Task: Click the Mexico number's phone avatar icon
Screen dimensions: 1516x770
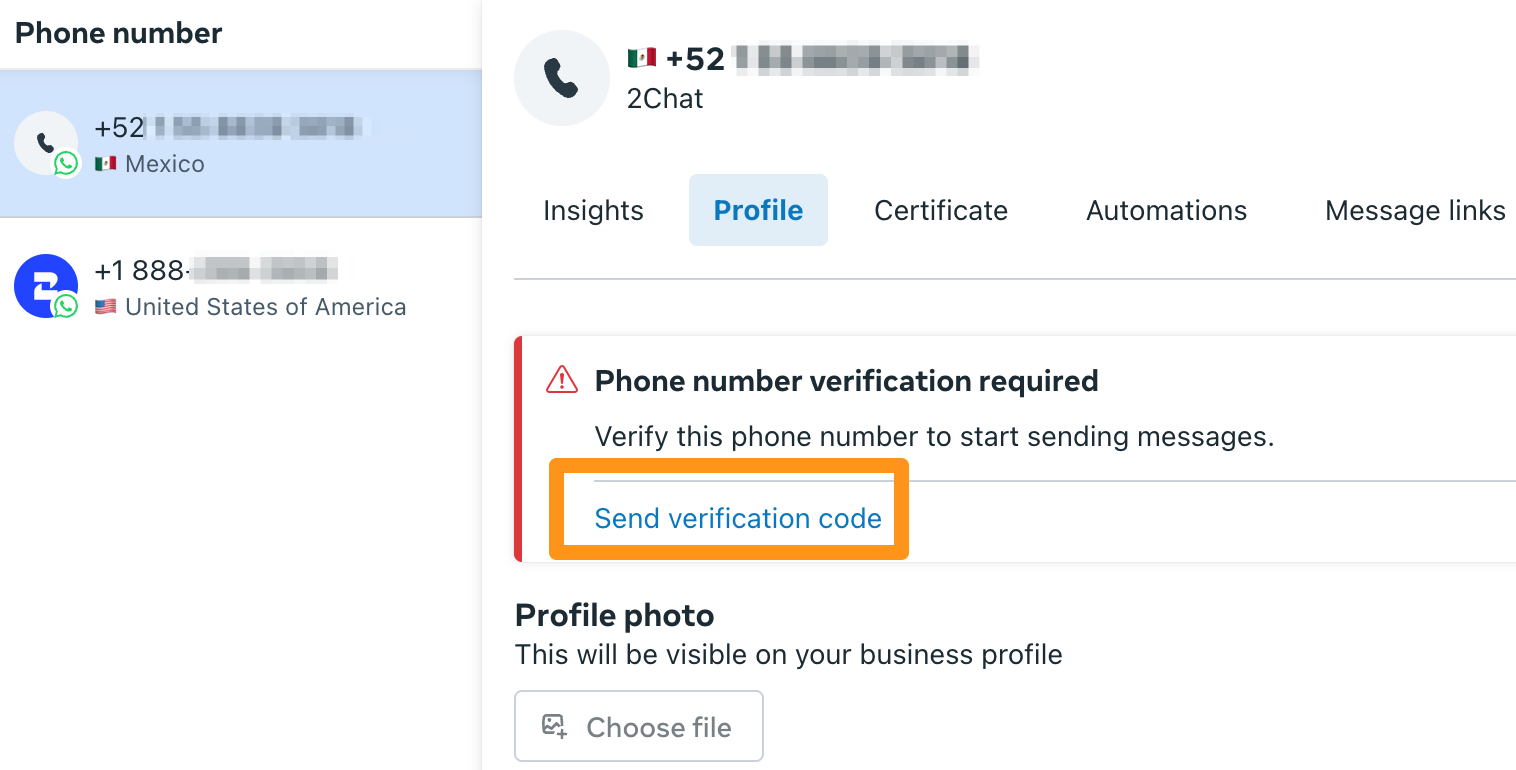Action: 46,143
